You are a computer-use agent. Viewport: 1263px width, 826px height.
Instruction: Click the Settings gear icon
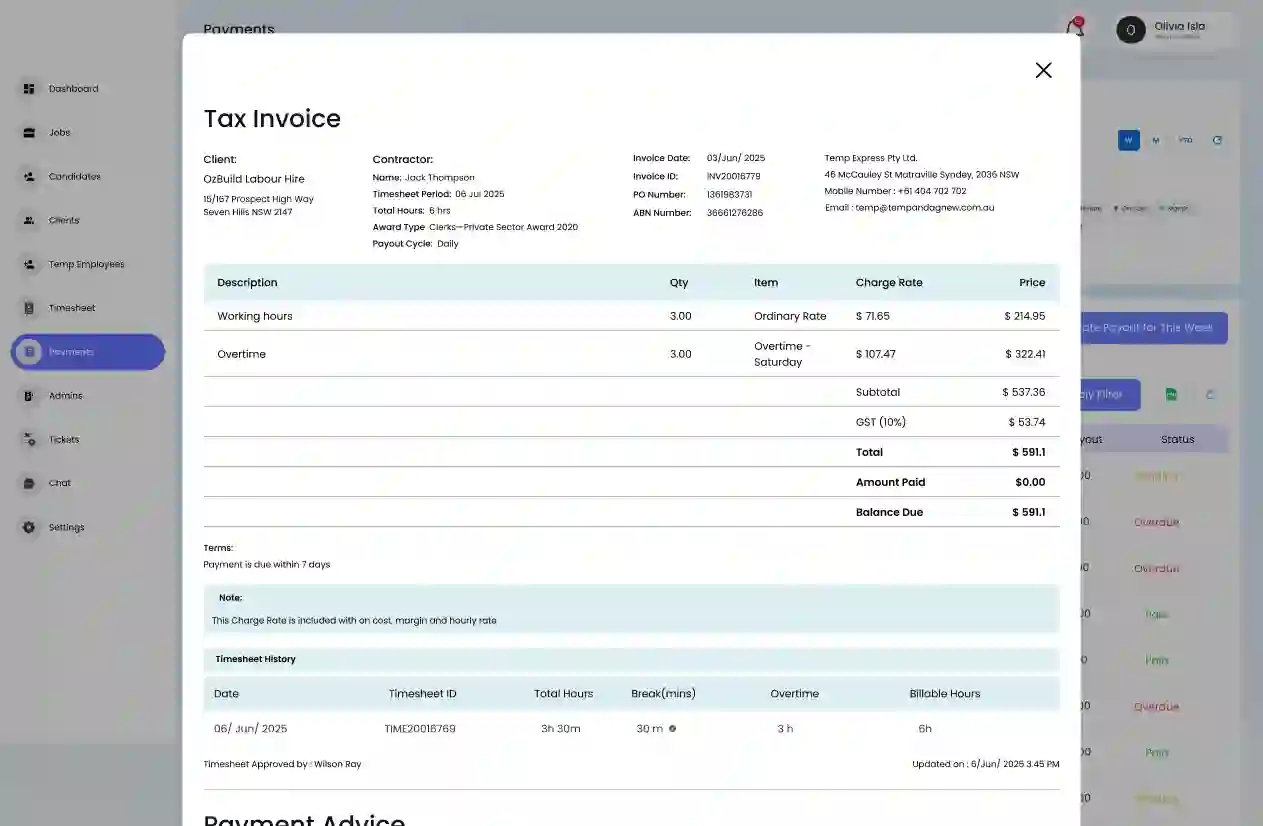coord(29,527)
